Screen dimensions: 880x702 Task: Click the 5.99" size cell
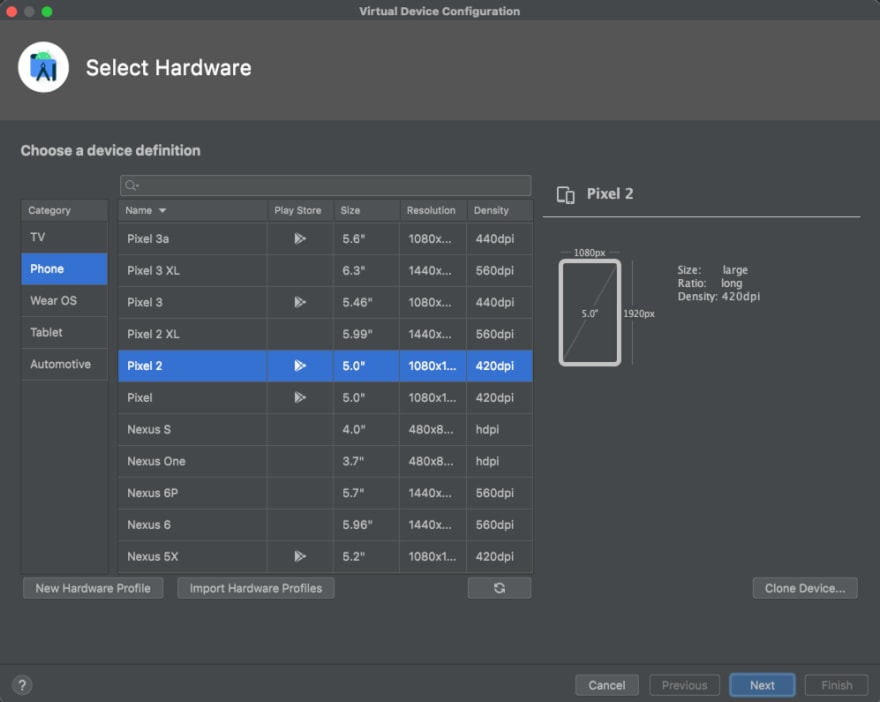[366, 334]
